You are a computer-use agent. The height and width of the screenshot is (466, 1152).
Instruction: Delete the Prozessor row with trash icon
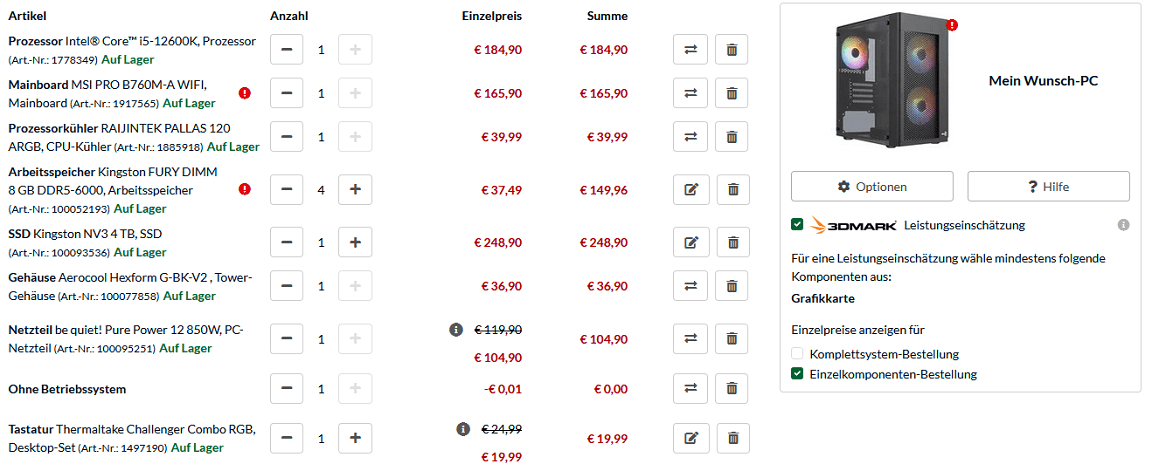(731, 50)
